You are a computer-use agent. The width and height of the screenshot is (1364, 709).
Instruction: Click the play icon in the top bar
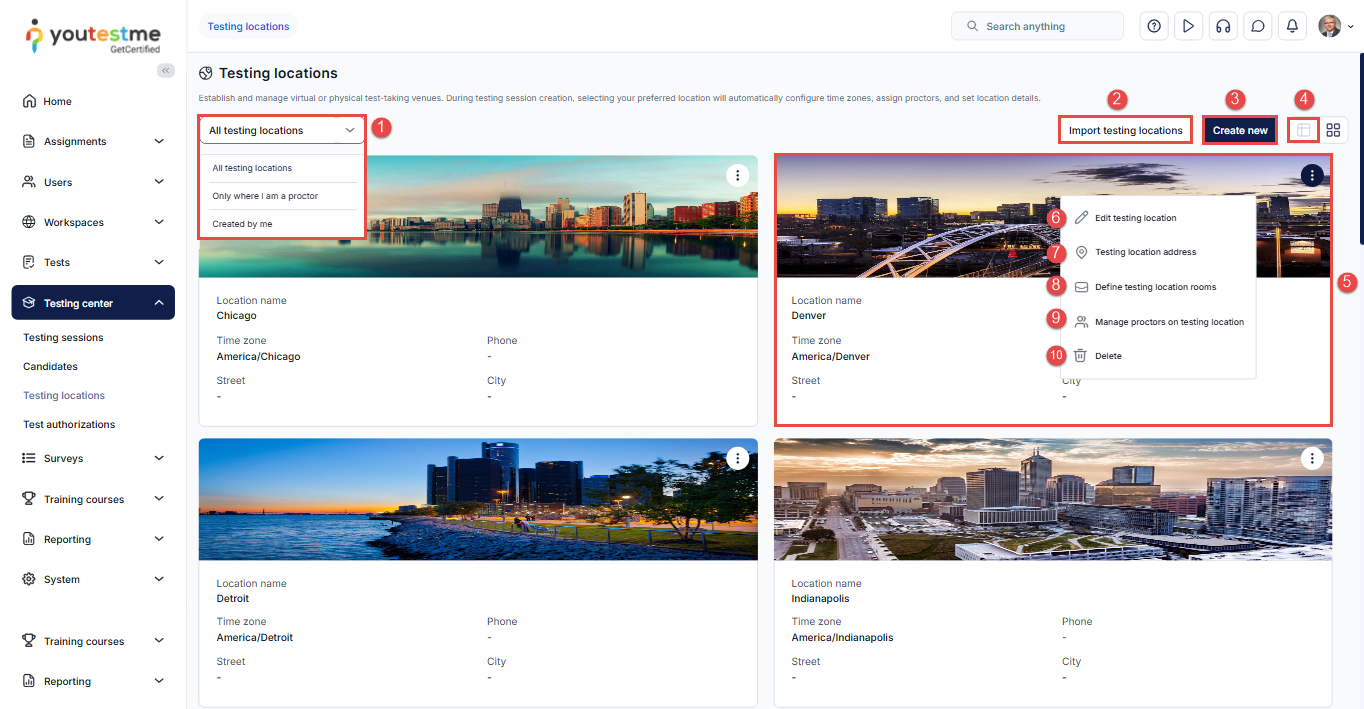point(1188,27)
